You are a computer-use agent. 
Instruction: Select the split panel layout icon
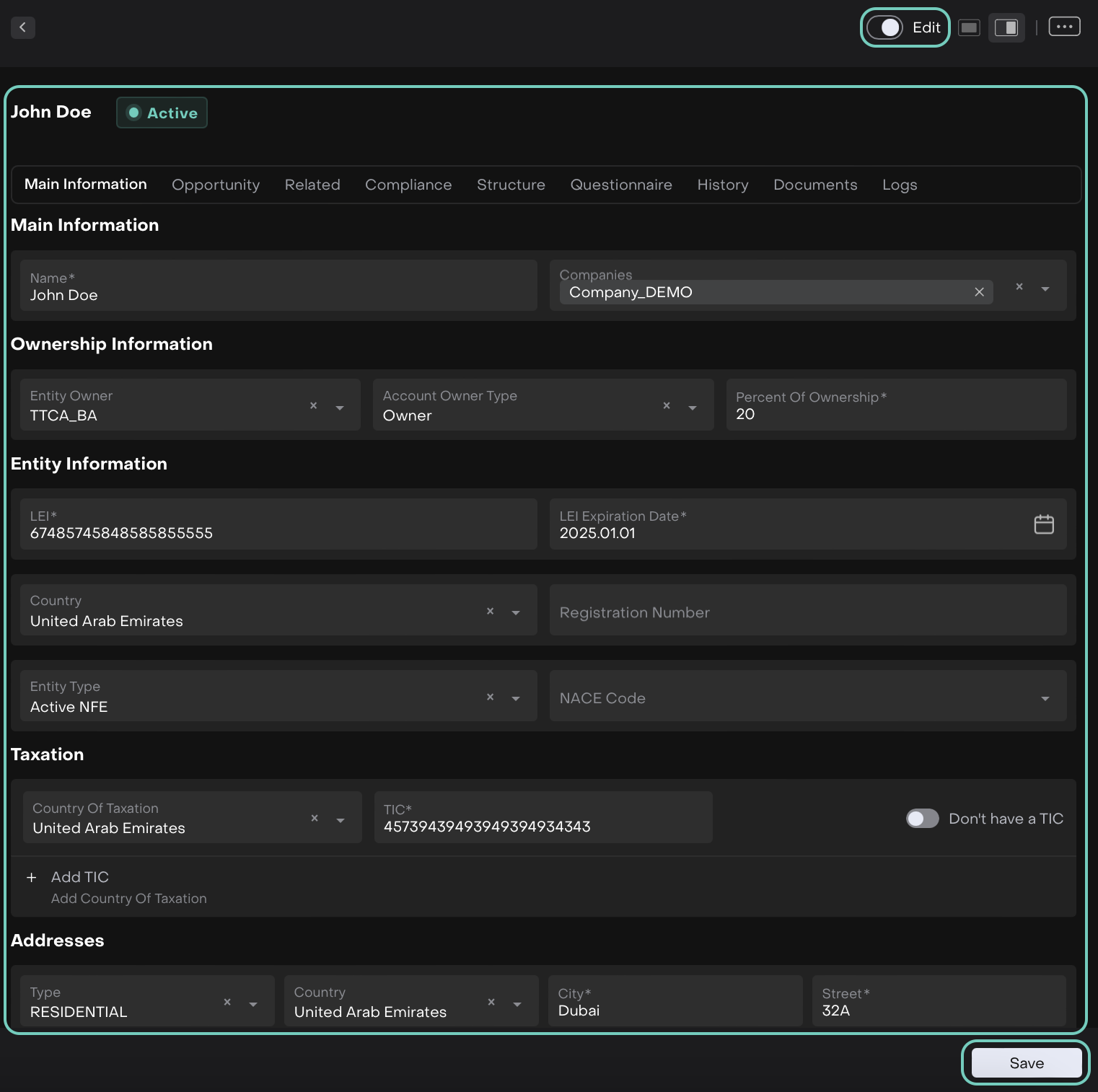tap(1006, 27)
